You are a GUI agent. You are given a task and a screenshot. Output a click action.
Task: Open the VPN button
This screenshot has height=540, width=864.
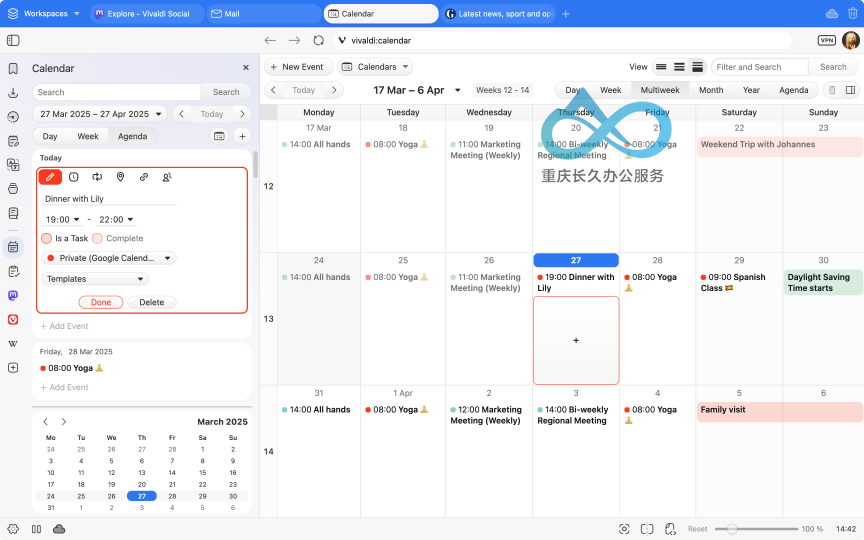(827, 40)
